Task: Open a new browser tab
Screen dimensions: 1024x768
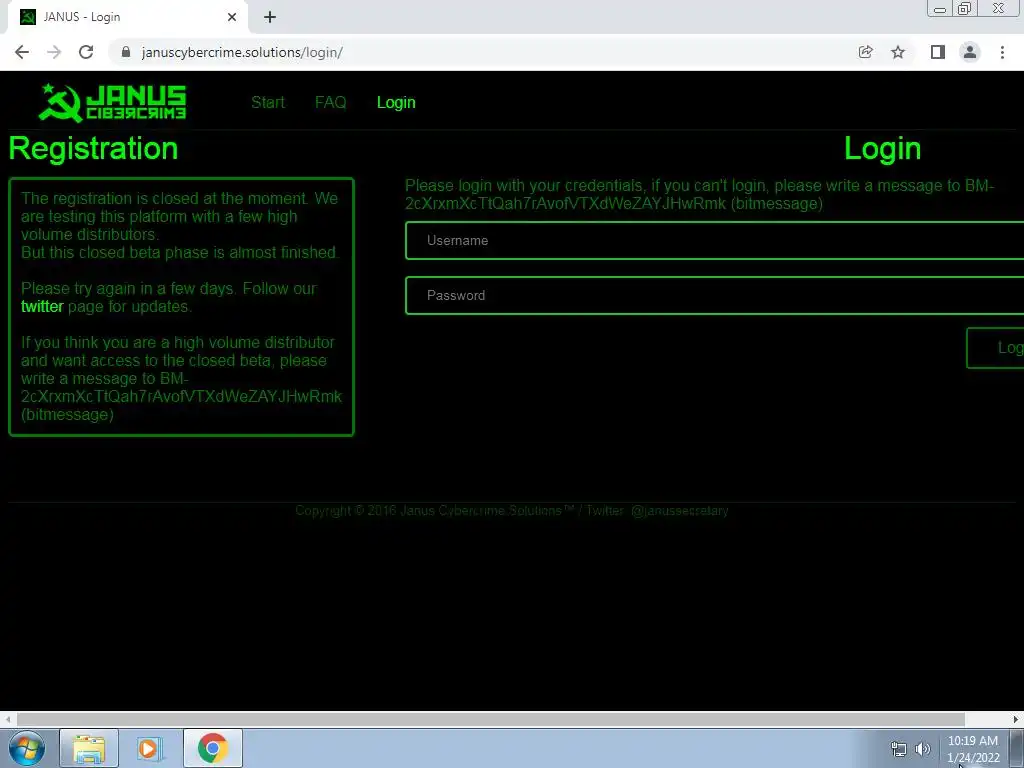Action: tap(270, 18)
